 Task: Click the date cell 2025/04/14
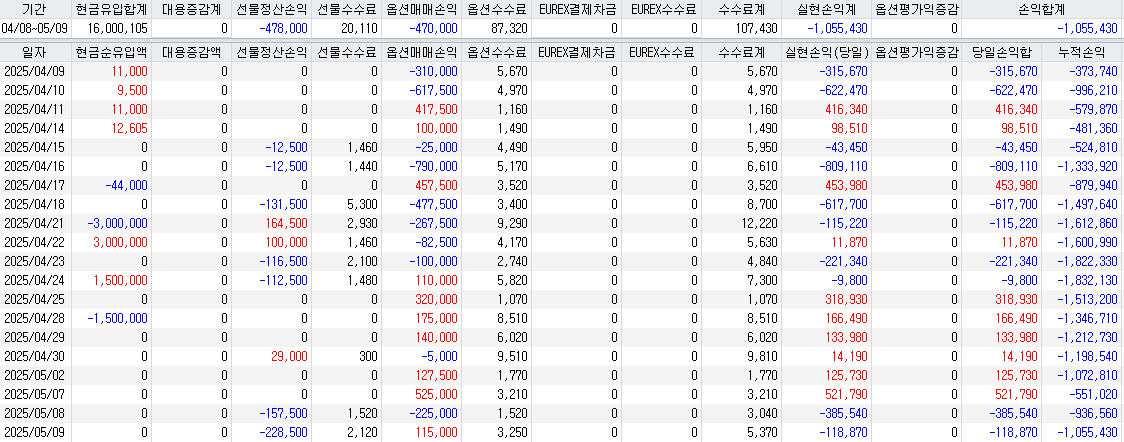click(35, 128)
